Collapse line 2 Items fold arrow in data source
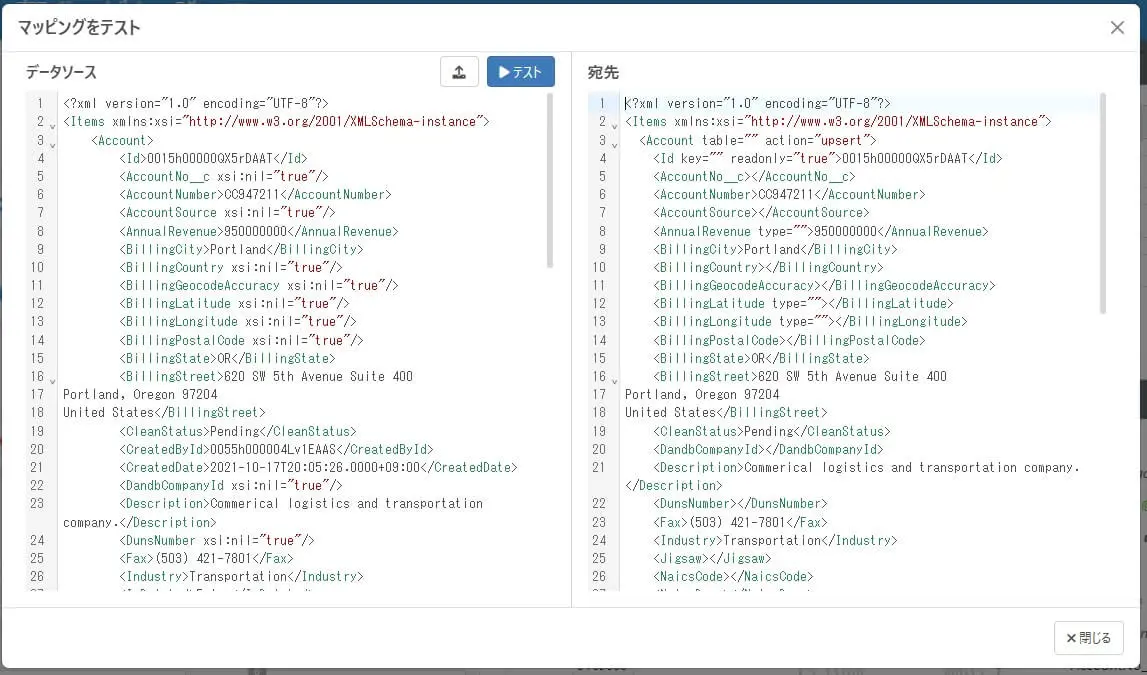Image resolution: width=1147 pixels, height=675 pixels. point(52,126)
